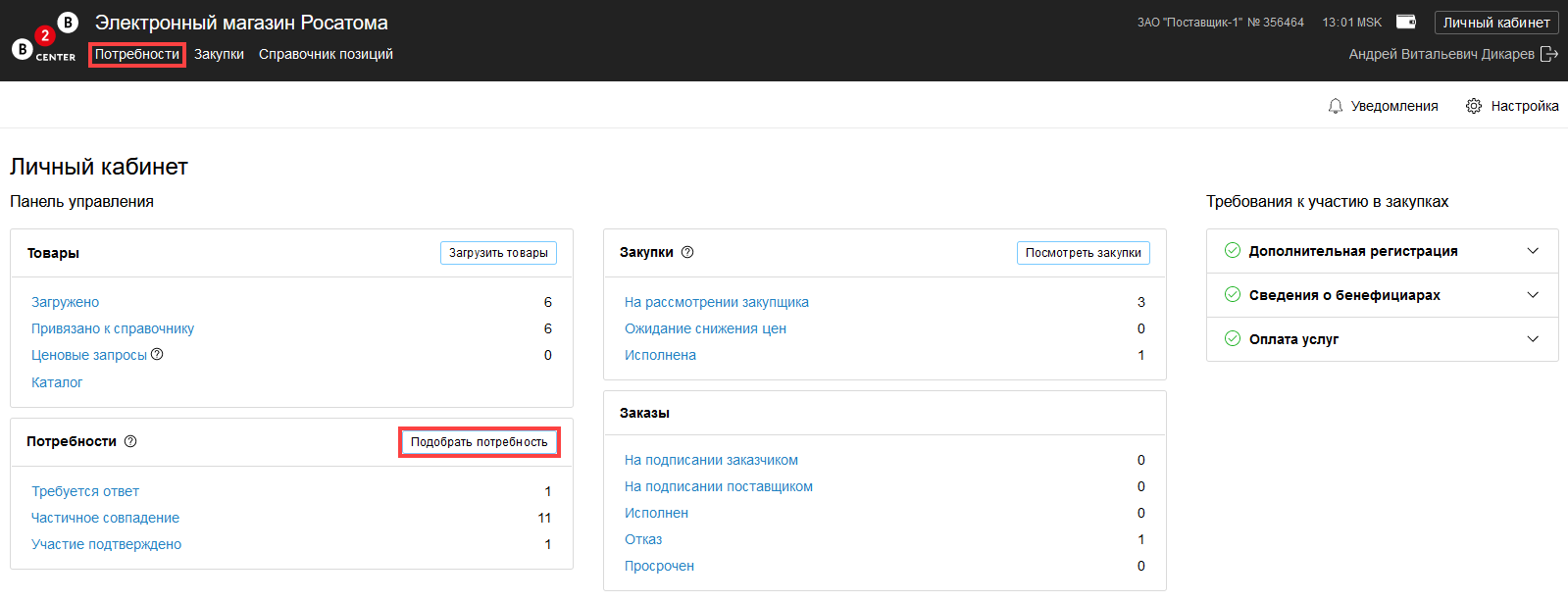1568x602 pixels.
Task: Open Настройка gear icon
Action: [x=1473, y=106]
